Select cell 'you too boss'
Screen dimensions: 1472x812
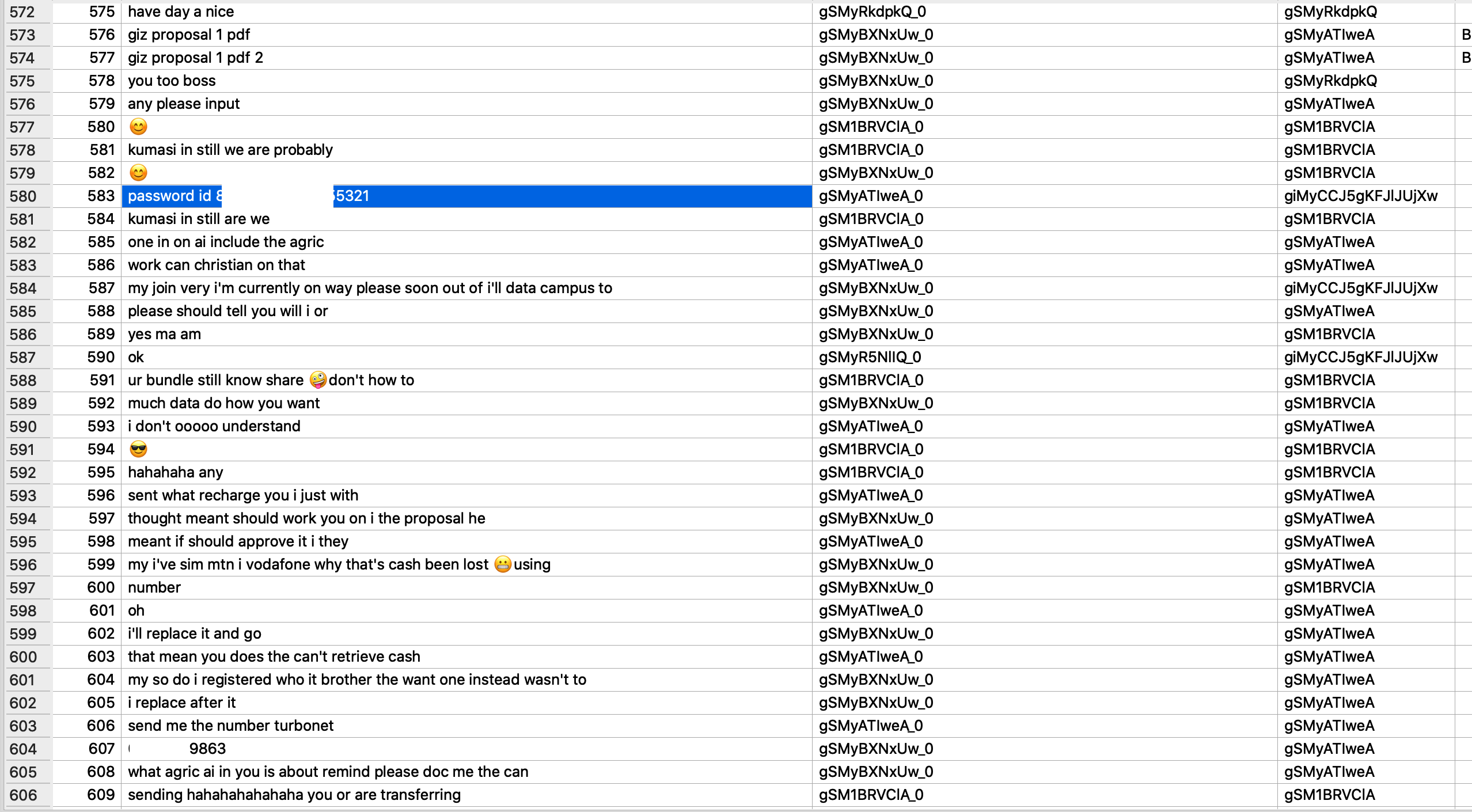(466, 81)
